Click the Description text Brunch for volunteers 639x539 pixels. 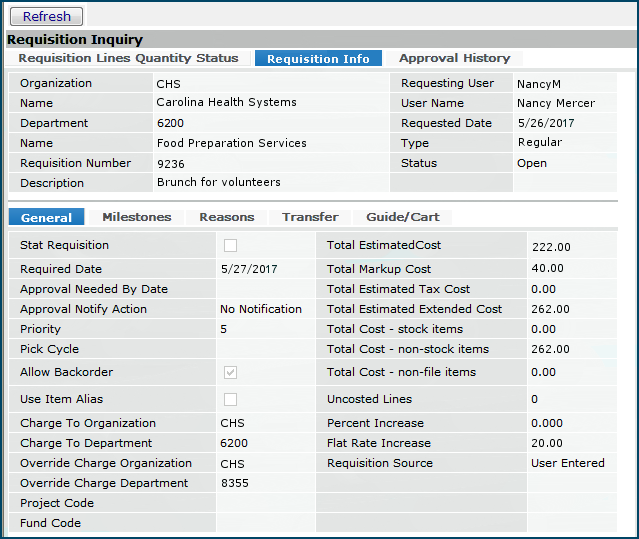218,183
